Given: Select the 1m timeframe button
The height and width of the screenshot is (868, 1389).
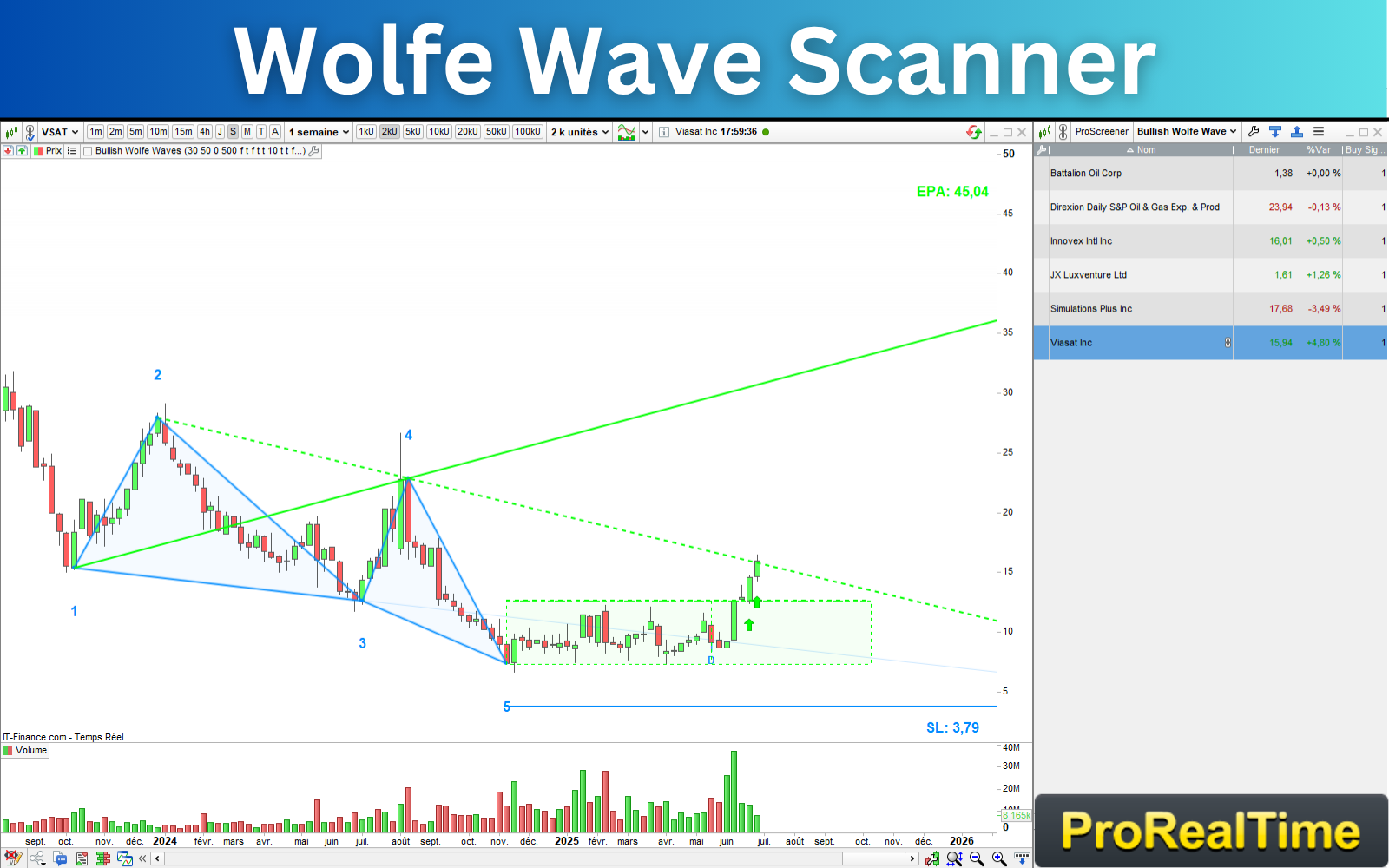Looking at the screenshot, I should pos(95,132).
